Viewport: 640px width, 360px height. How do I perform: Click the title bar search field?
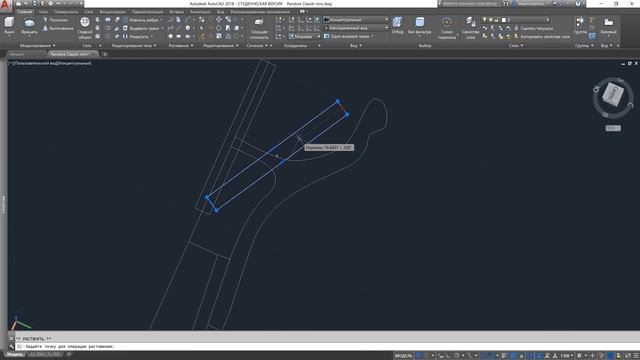[x=470, y=4]
